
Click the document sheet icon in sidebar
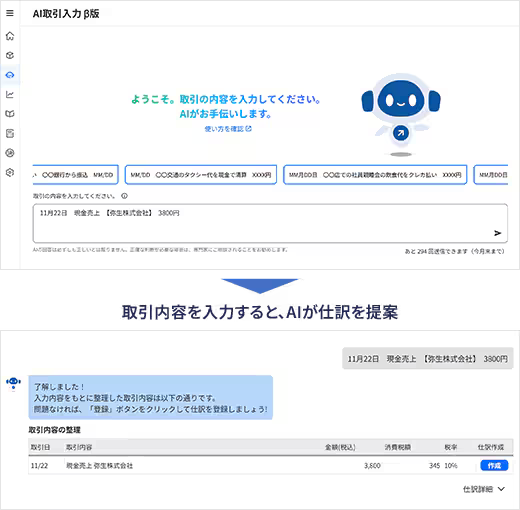[x=10, y=134]
